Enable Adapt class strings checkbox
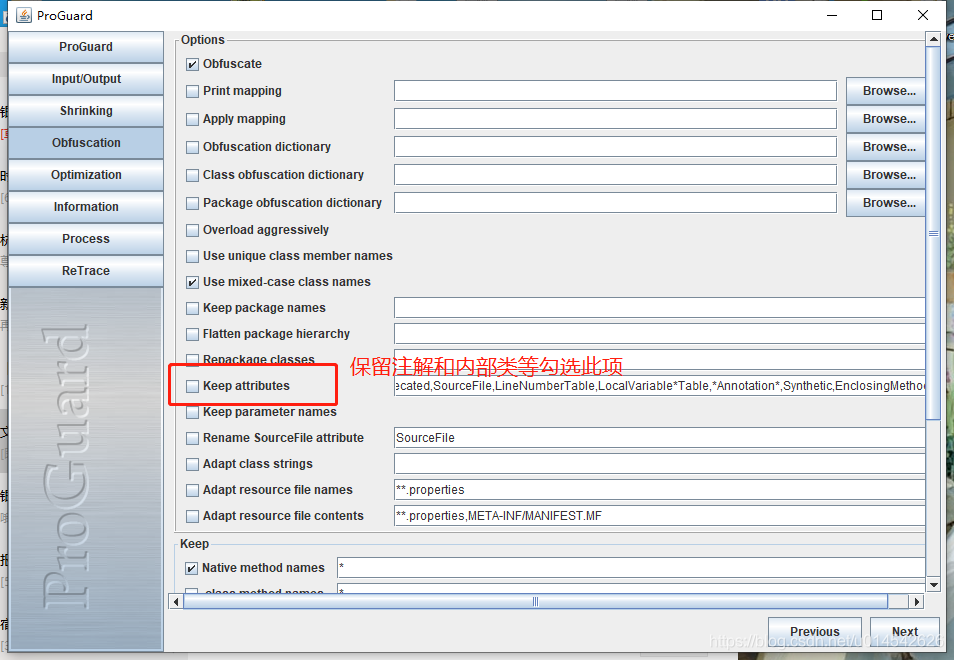954x660 pixels. (x=192, y=464)
